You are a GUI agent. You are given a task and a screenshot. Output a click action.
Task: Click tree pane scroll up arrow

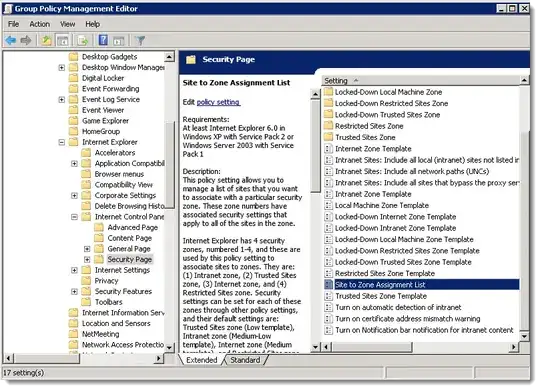[x=169, y=57]
